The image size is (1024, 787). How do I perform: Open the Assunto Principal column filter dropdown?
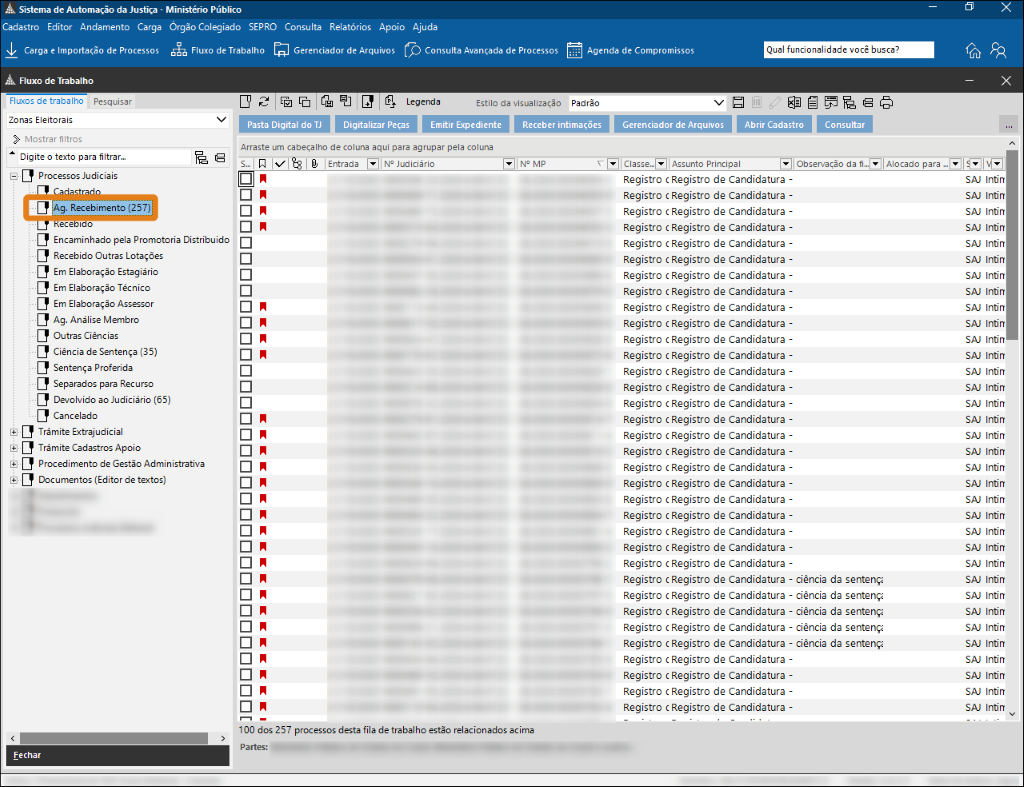[786, 164]
